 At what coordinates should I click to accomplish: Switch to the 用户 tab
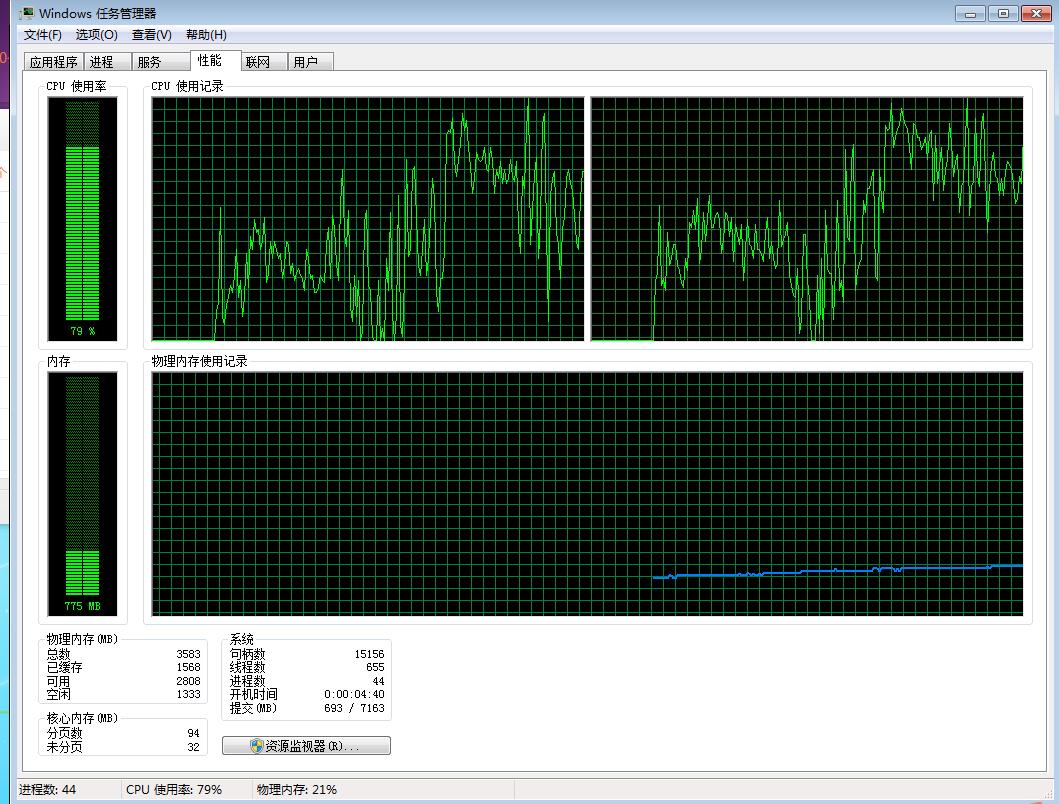[x=310, y=62]
